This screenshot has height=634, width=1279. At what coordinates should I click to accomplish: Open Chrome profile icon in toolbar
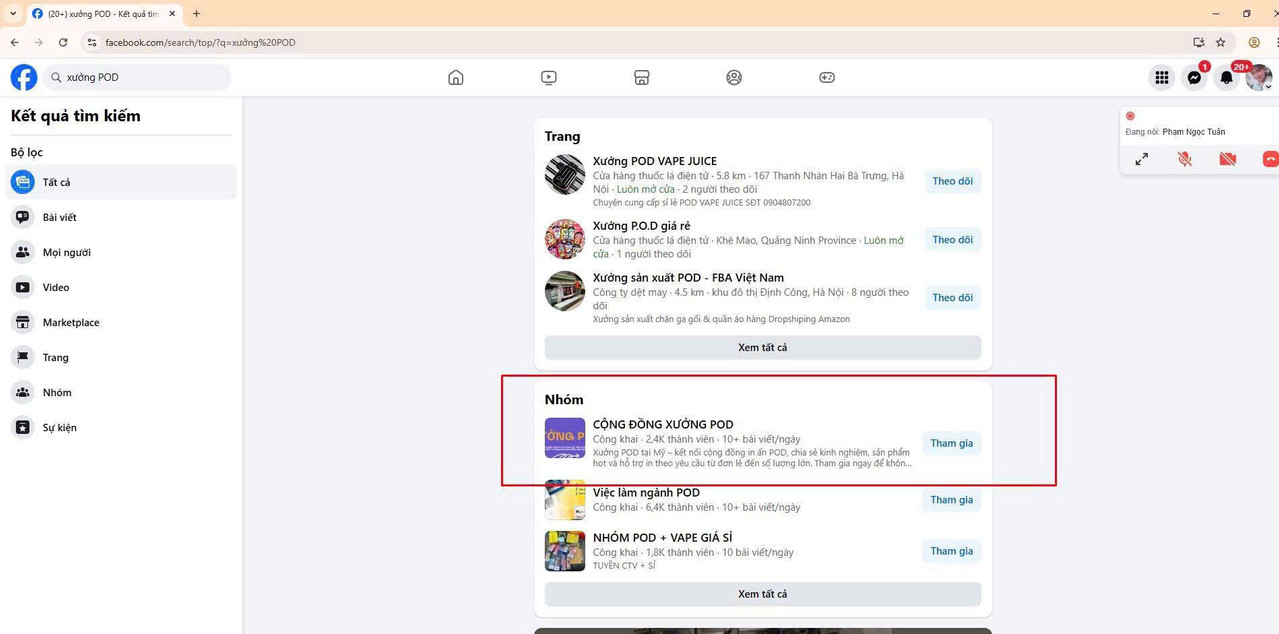(x=1254, y=42)
